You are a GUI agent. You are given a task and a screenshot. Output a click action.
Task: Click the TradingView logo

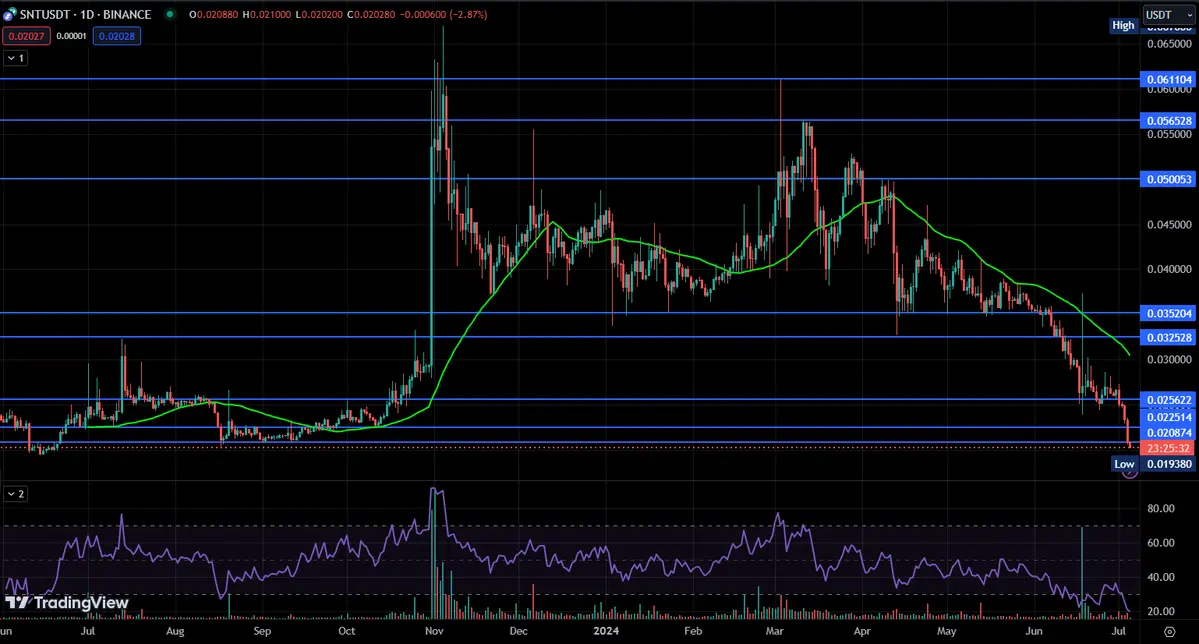67,603
